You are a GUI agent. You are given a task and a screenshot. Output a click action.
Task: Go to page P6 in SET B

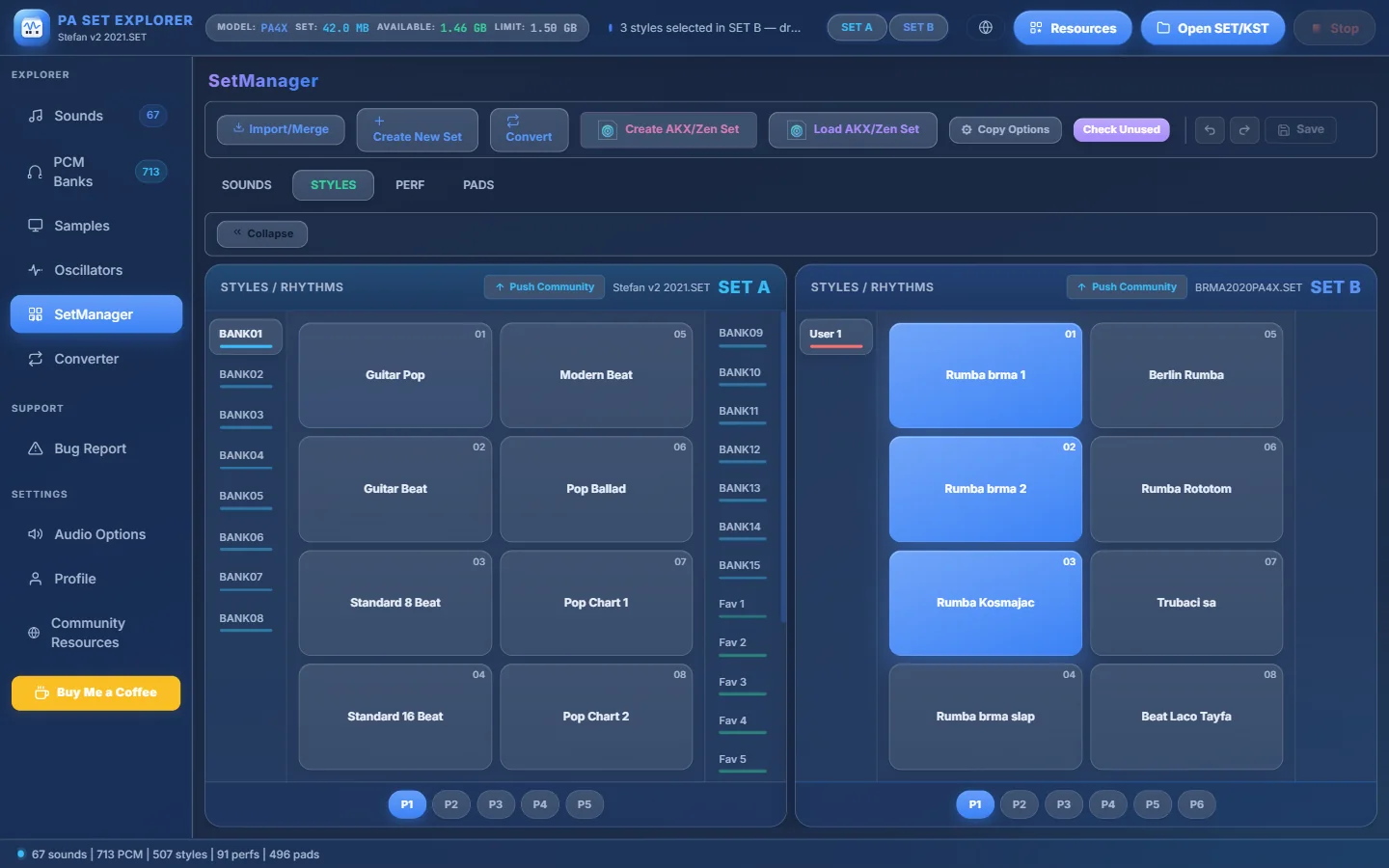point(1197,804)
